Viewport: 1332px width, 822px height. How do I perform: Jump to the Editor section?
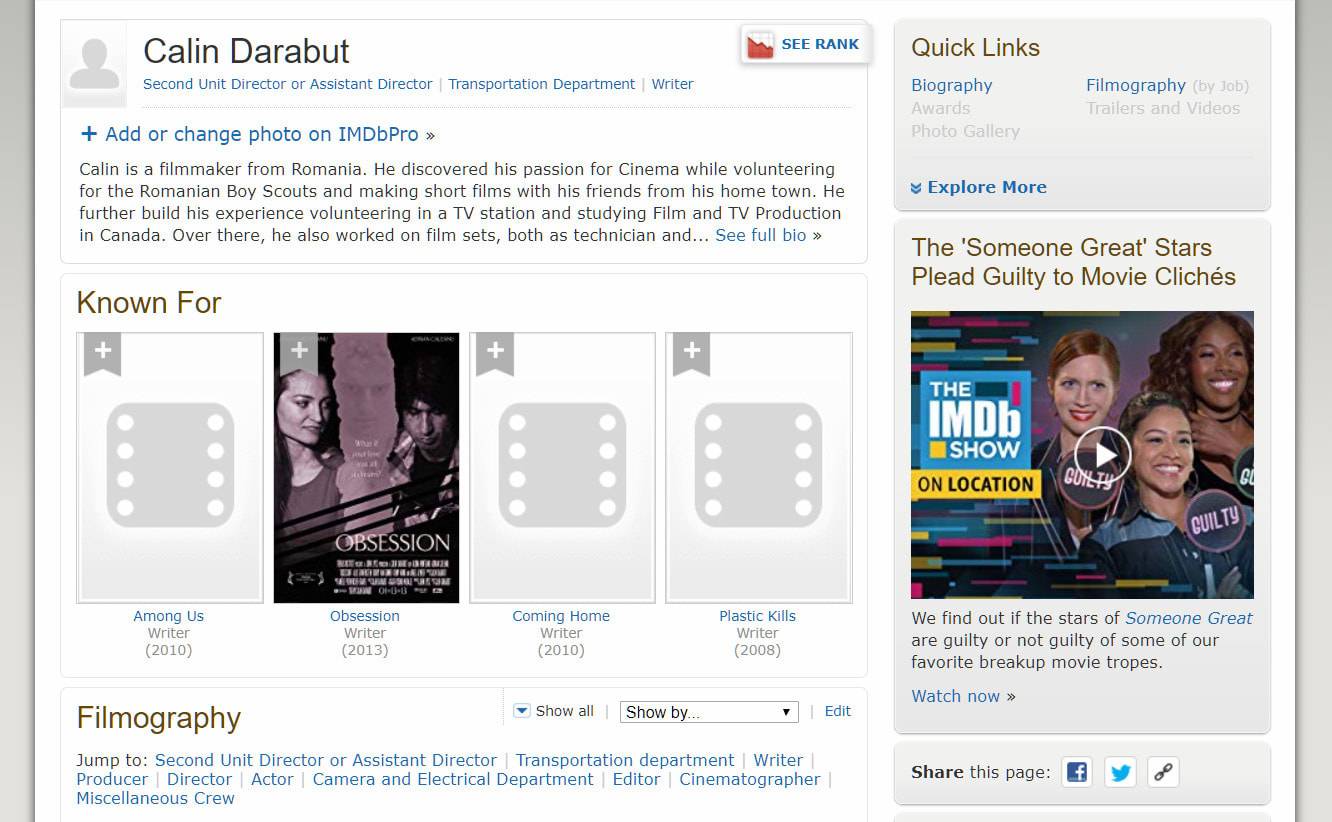637,779
